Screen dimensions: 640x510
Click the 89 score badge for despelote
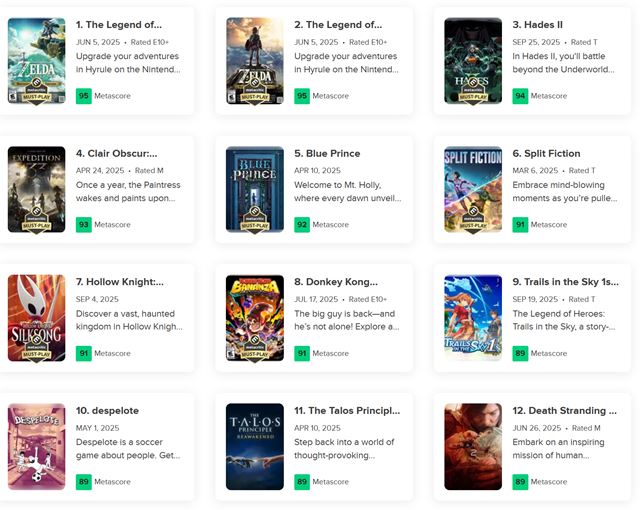[84, 481]
